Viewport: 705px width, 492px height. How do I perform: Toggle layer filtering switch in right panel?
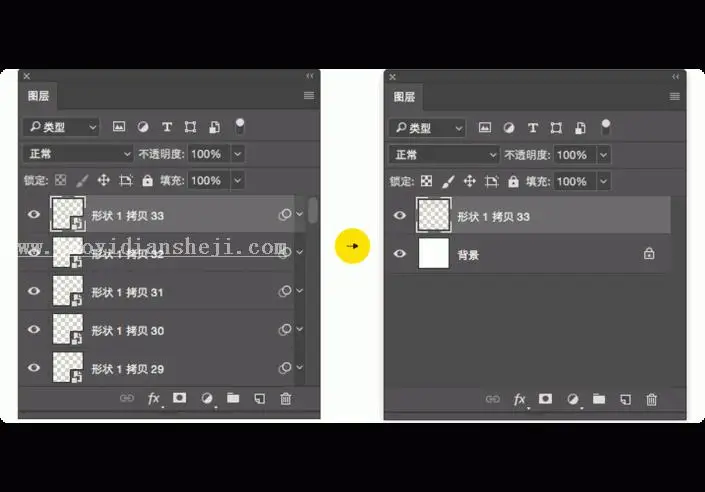[606, 127]
